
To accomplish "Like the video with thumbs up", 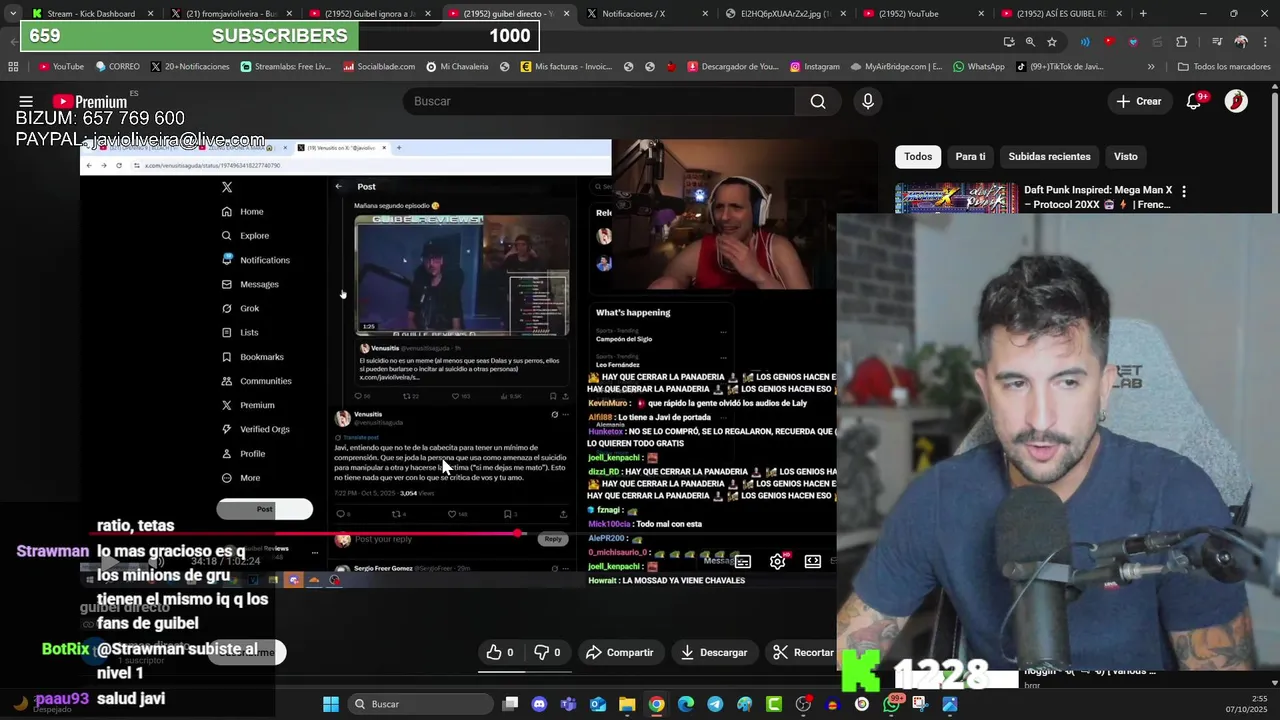I will click(500, 652).
